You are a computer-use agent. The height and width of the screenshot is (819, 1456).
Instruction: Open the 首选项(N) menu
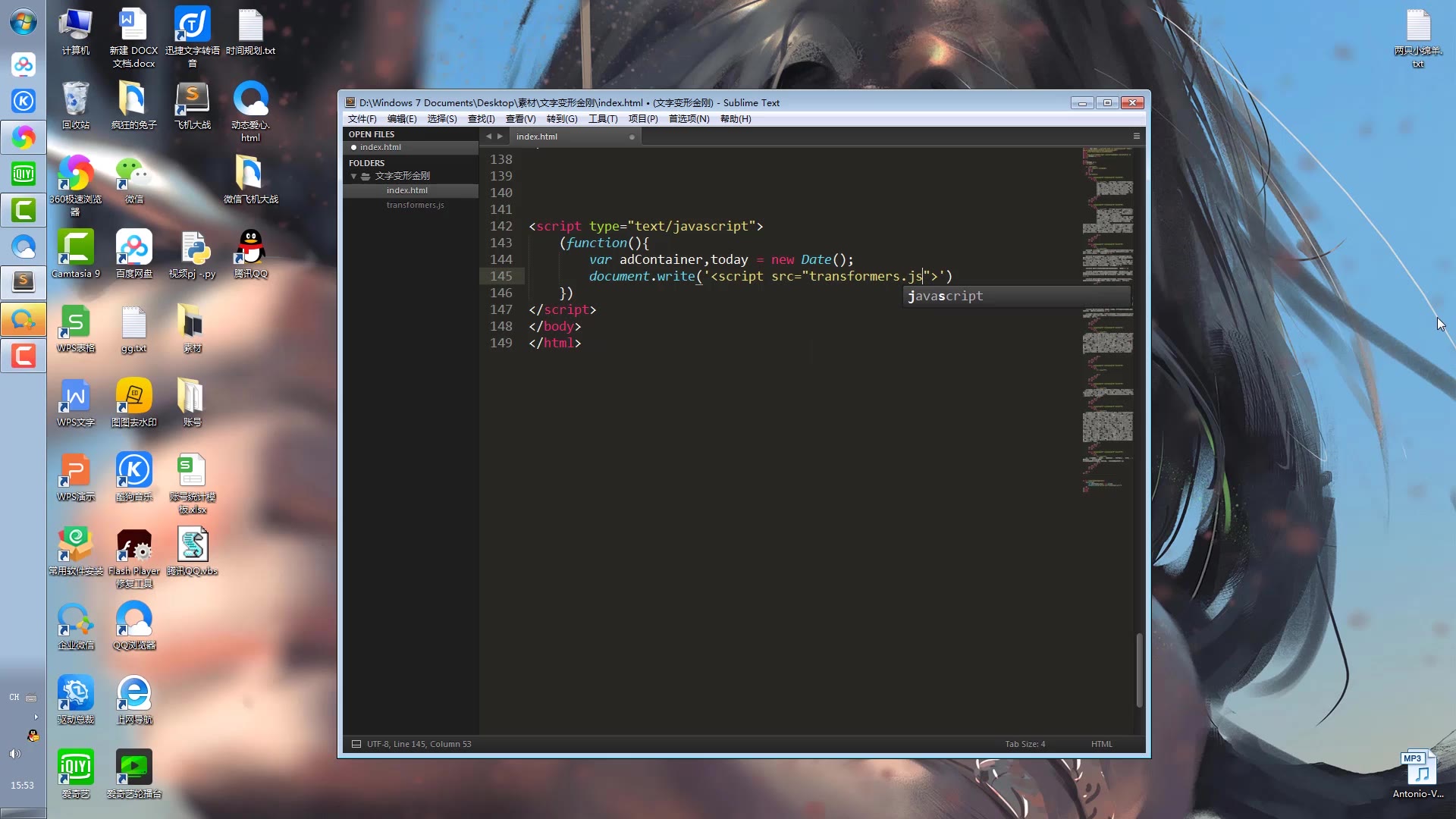tap(689, 119)
